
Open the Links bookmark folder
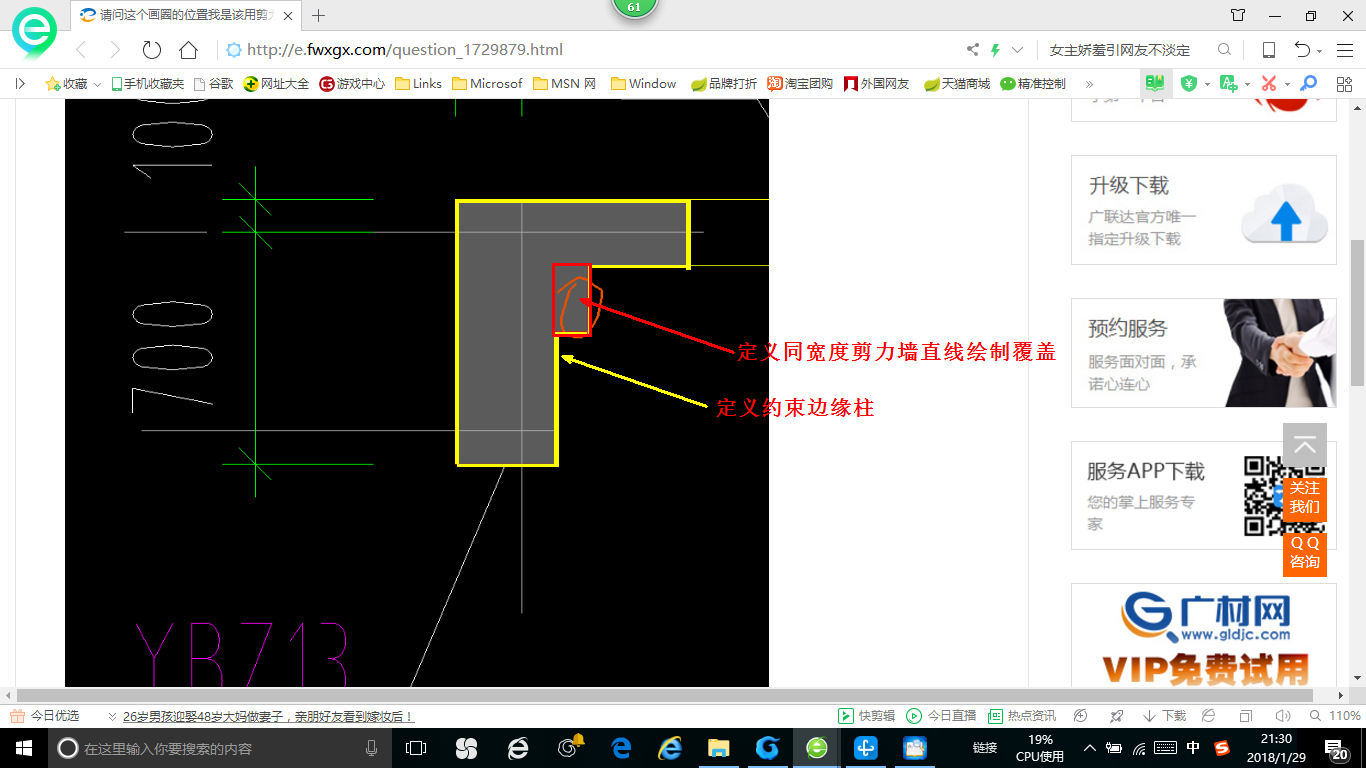418,84
